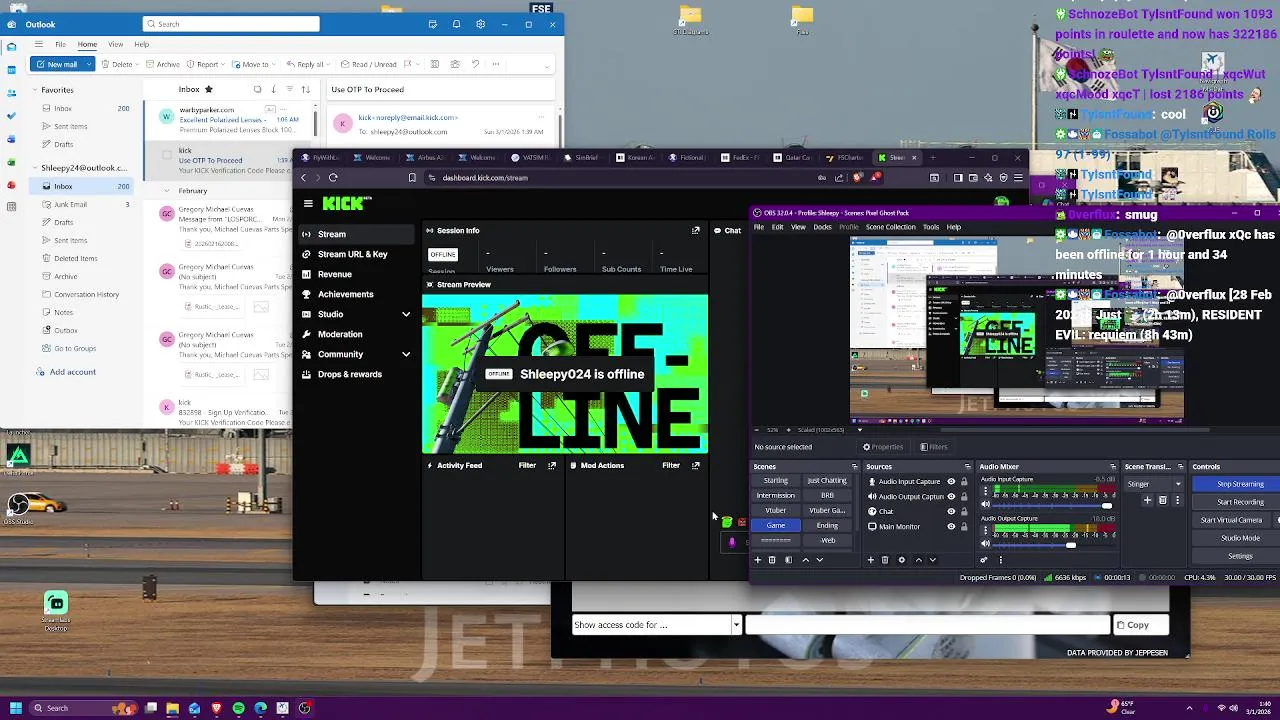Image resolution: width=1280 pixels, height=720 pixels.
Task: Toggle visibility of Chat source
Action: tap(951, 511)
